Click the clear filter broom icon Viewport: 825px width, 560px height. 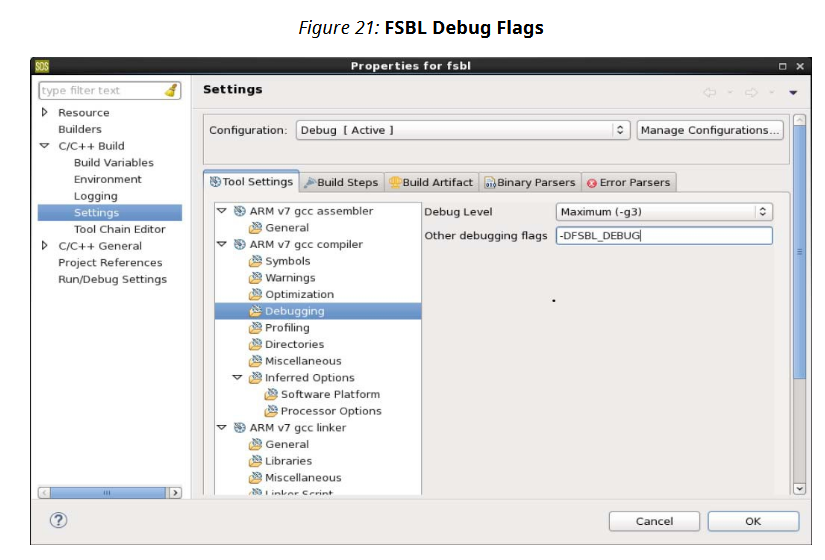(x=171, y=91)
